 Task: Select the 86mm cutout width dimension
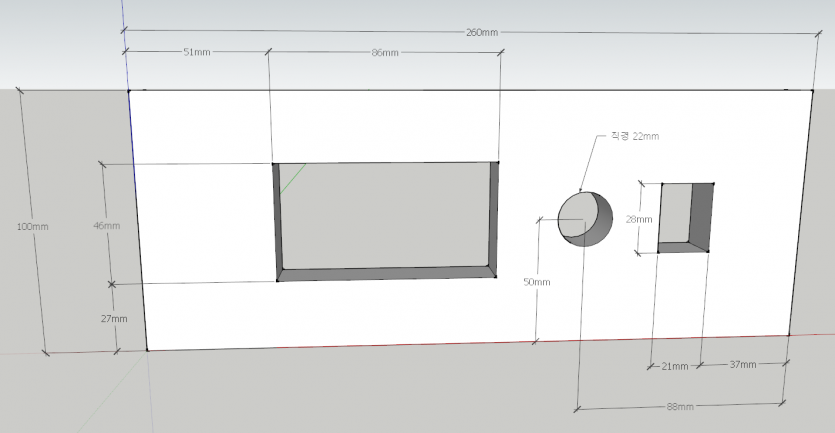click(x=384, y=53)
